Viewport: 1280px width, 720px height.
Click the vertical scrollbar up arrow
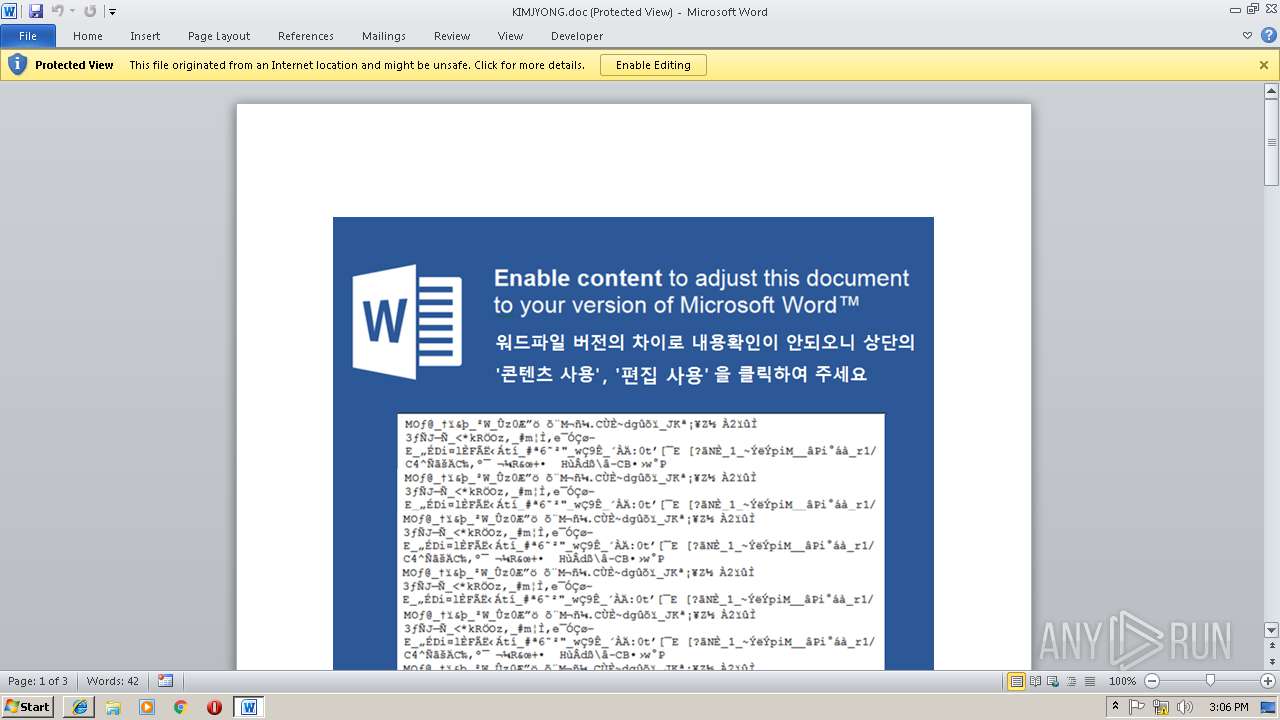coord(1272,91)
